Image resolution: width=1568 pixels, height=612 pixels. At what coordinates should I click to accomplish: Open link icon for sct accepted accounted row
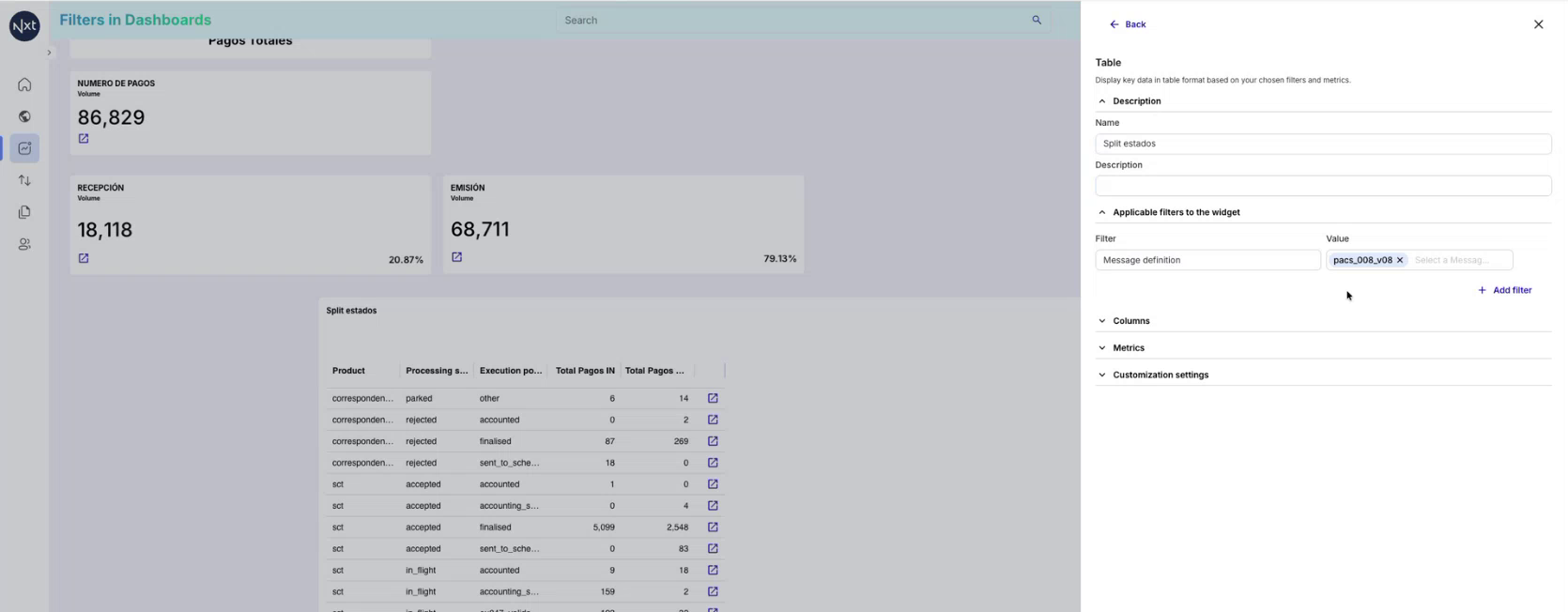pos(713,484)
